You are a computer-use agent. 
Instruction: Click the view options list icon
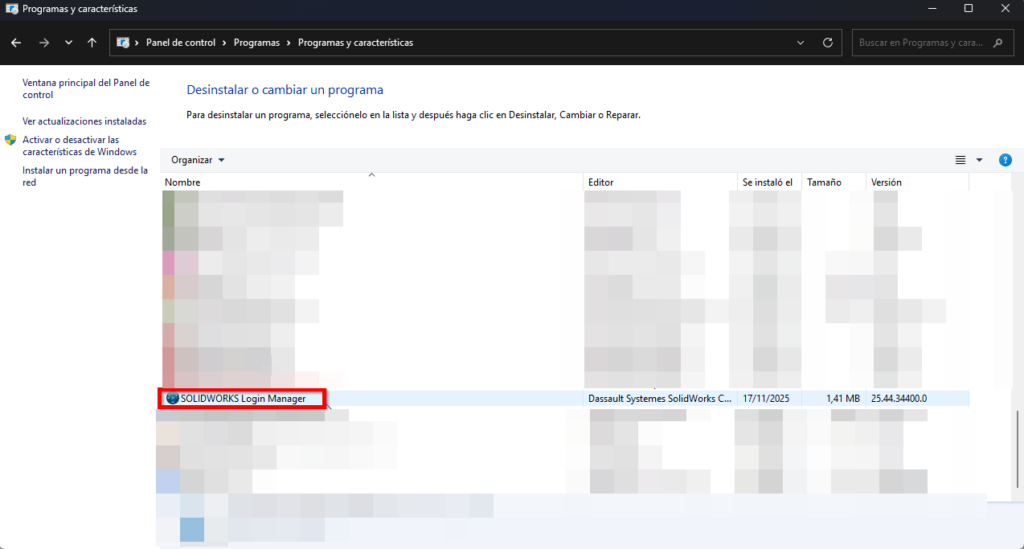click(960, 160)
